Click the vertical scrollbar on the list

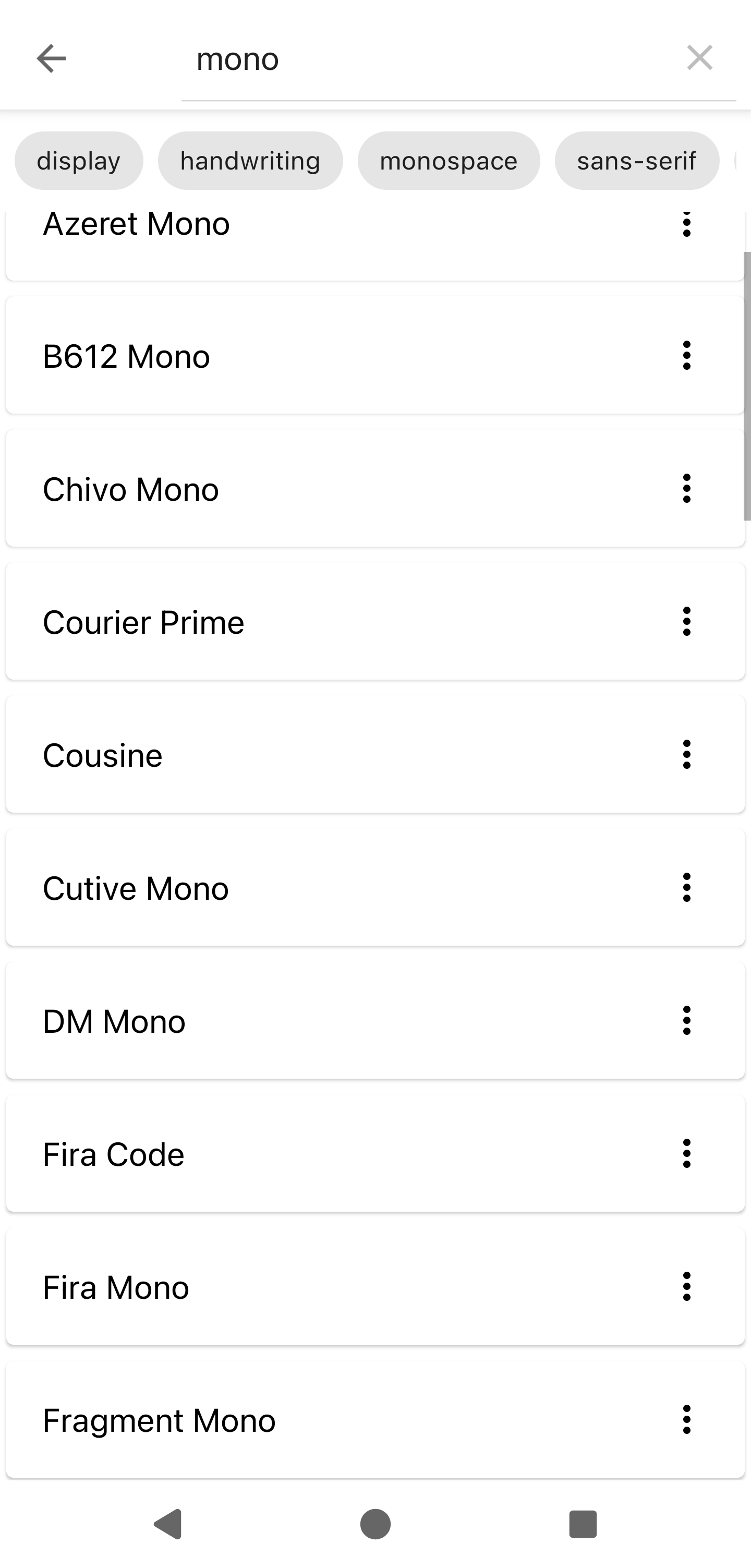tap(747, 386)
